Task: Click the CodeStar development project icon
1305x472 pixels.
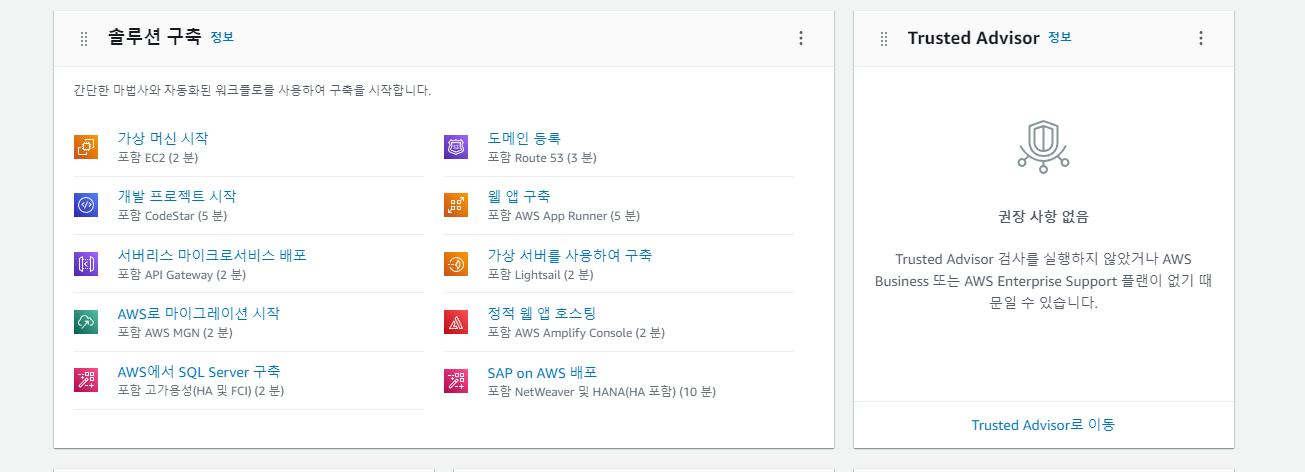Action: (x=86, y=205)
